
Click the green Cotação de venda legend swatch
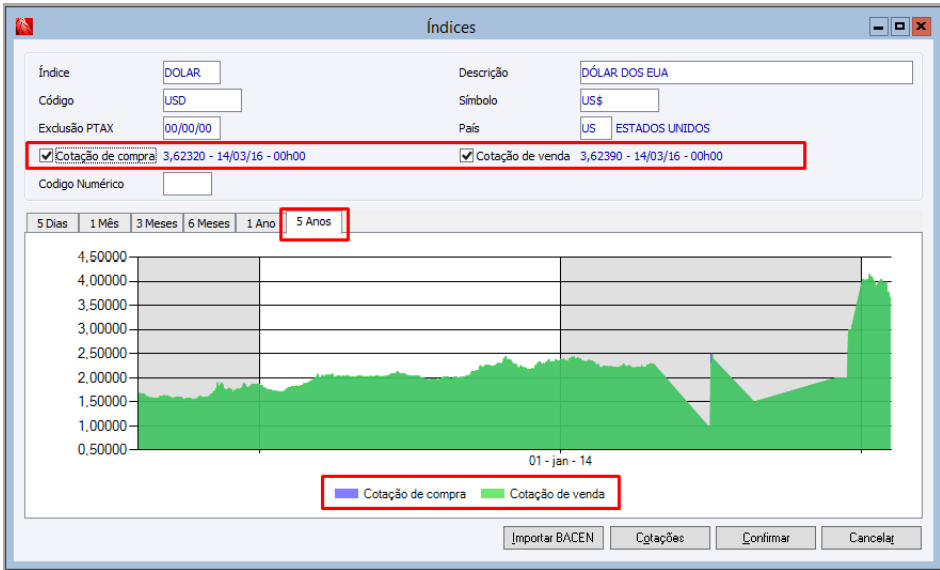coord(492,494)
